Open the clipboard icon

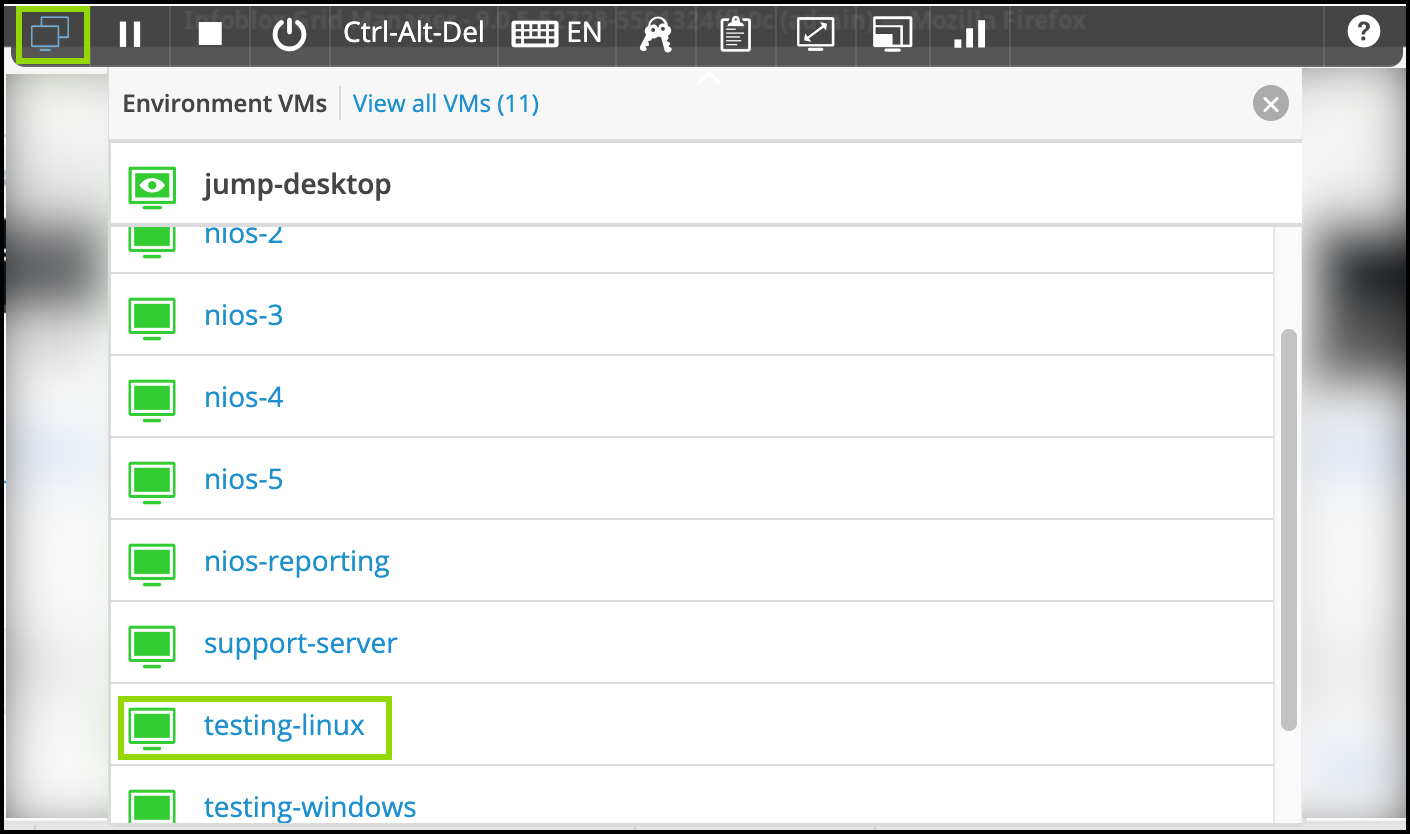pos(735,35)
